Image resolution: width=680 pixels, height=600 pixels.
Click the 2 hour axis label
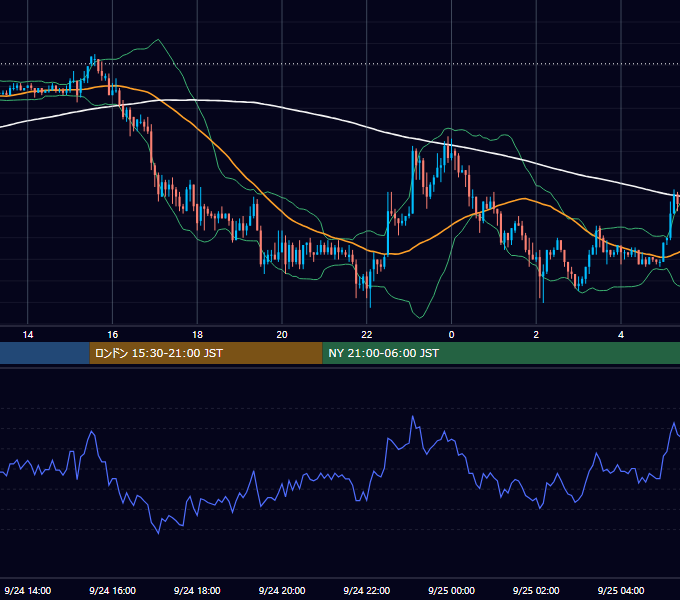(536, 335)
